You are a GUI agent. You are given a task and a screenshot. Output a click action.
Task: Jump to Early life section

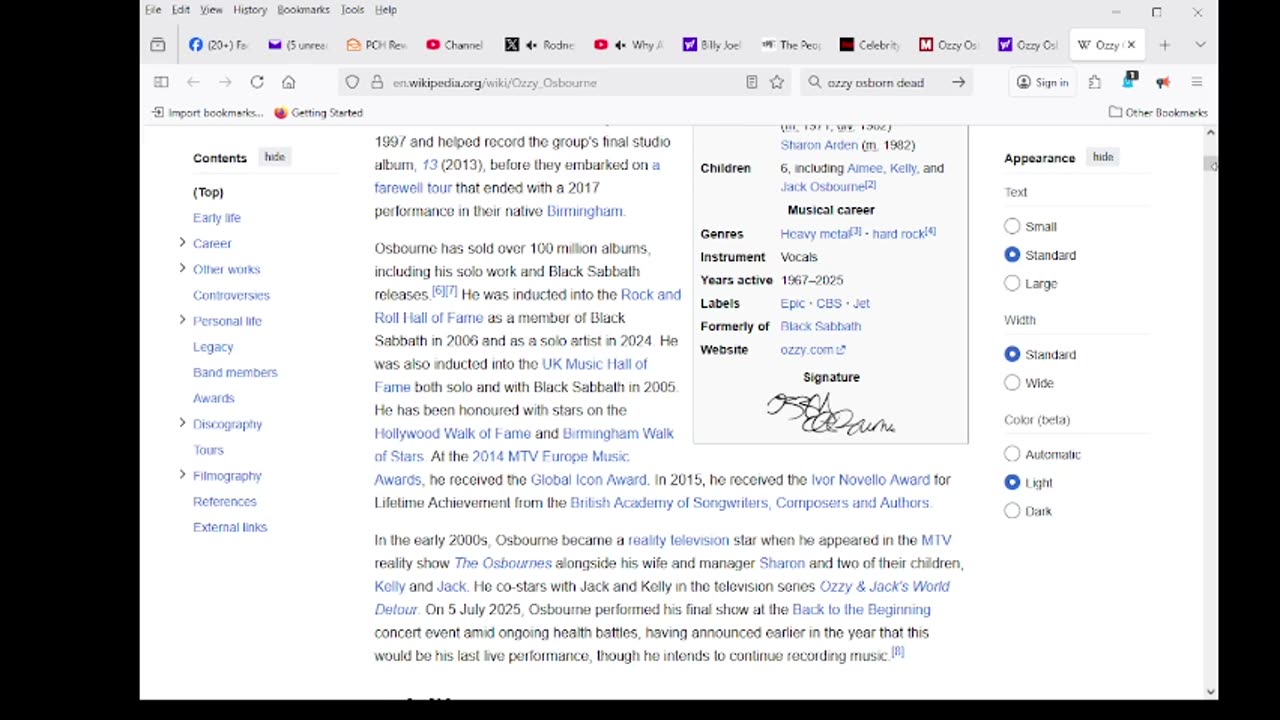click(217, 218)
